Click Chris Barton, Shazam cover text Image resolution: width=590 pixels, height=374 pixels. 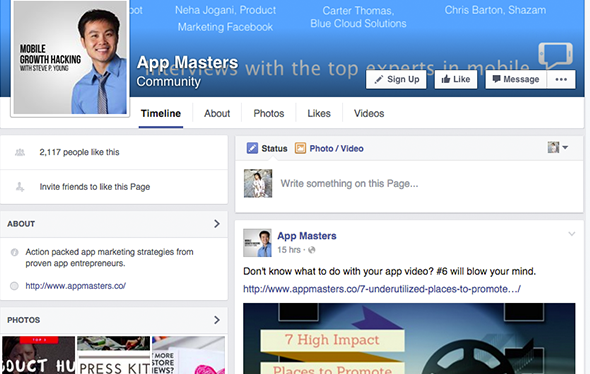point(495,10)
